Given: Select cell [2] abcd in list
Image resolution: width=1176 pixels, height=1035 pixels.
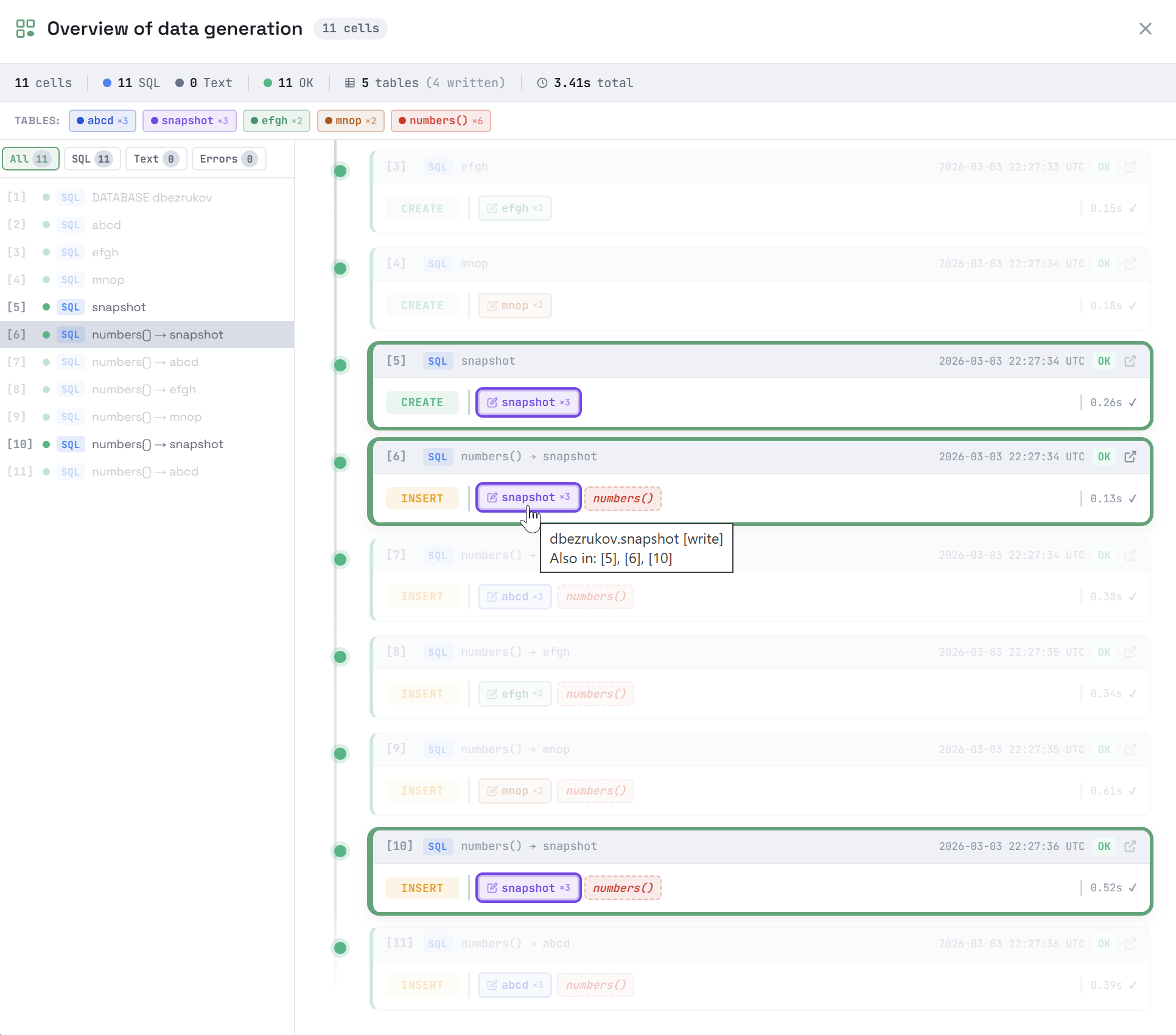Looking at the screenshot, I should 147,225.
